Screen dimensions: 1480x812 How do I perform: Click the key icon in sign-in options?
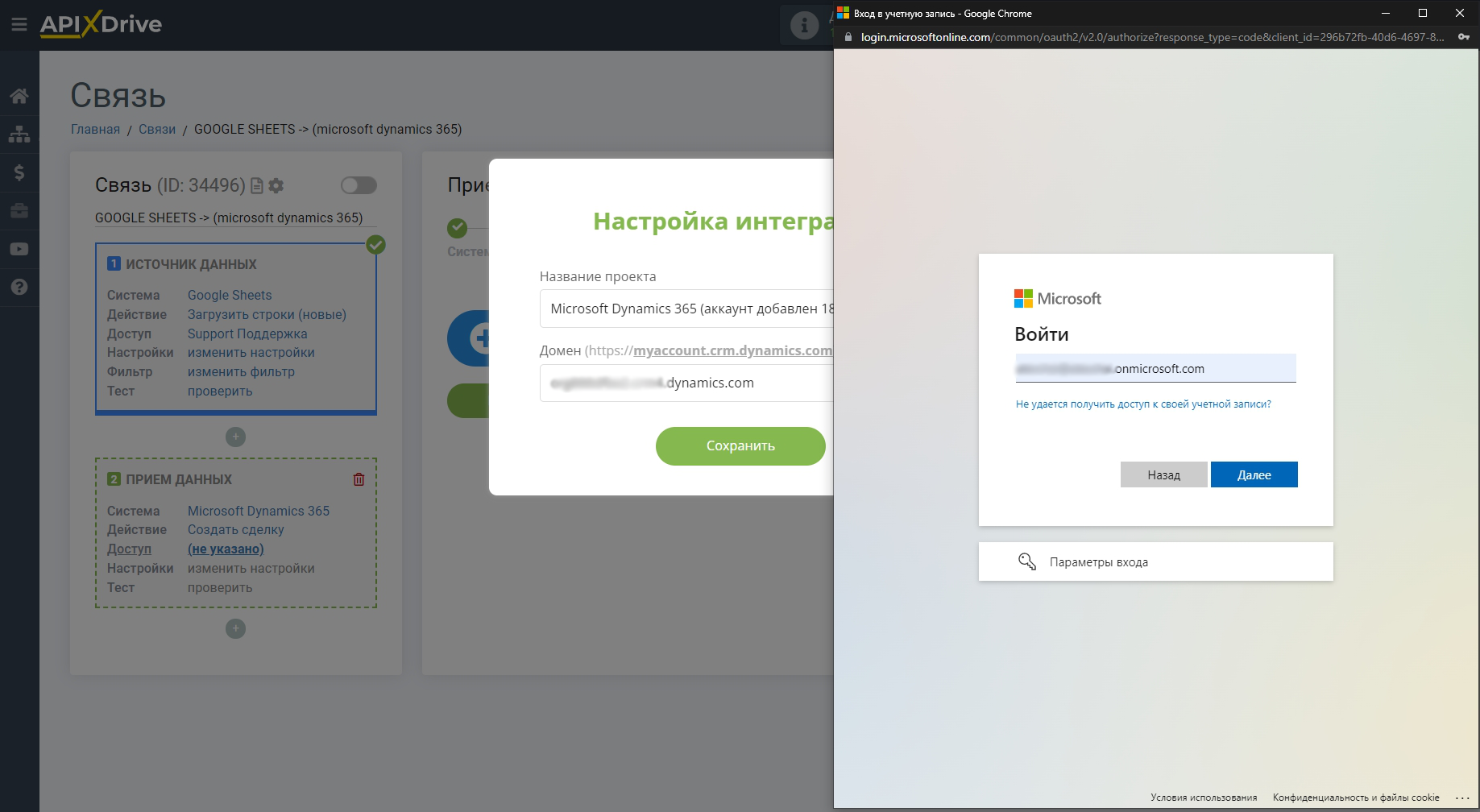click(1027, 561)
